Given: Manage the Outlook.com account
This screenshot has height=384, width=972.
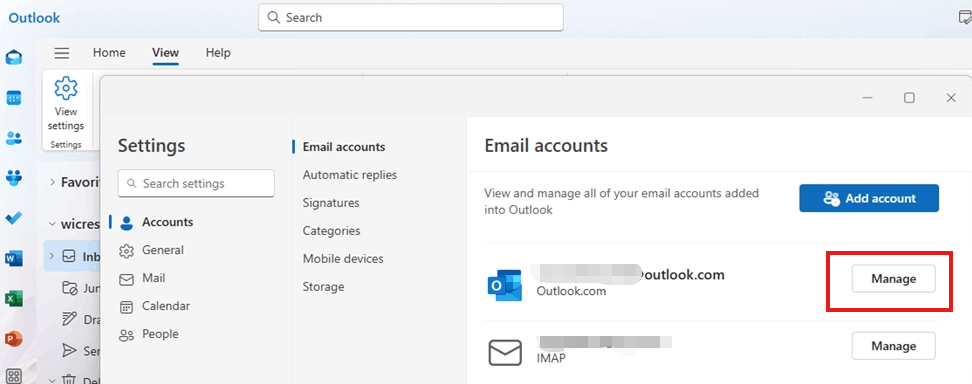Looking at the screenshot, I should pos(893,279).
